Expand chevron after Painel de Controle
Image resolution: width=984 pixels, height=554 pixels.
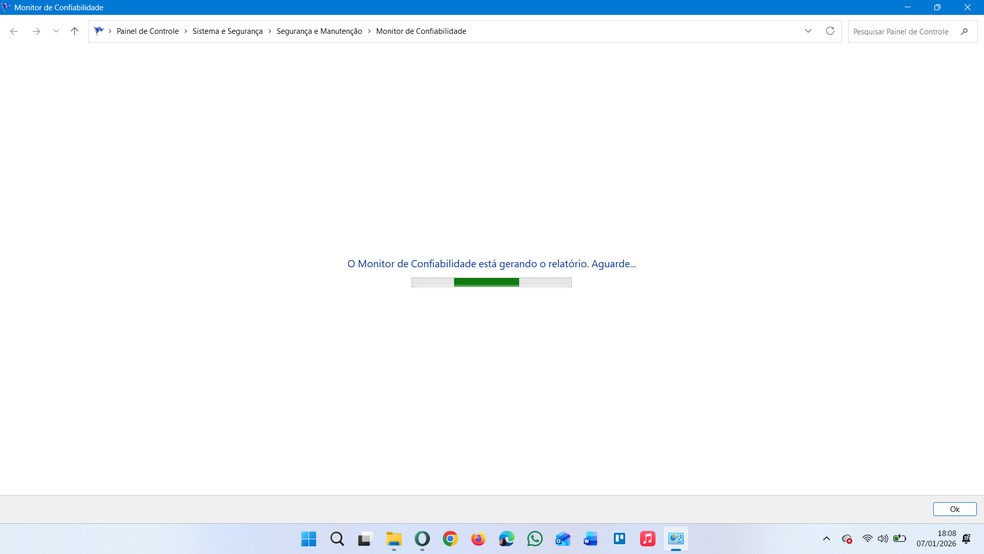click(x=186, y=31)
